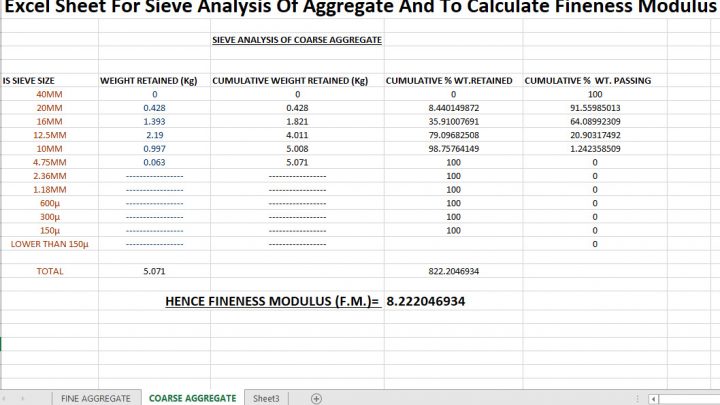Screen dimensions: 720x405
Task: Click the 300µ sieve size cell
Action: tap(50, 217)
